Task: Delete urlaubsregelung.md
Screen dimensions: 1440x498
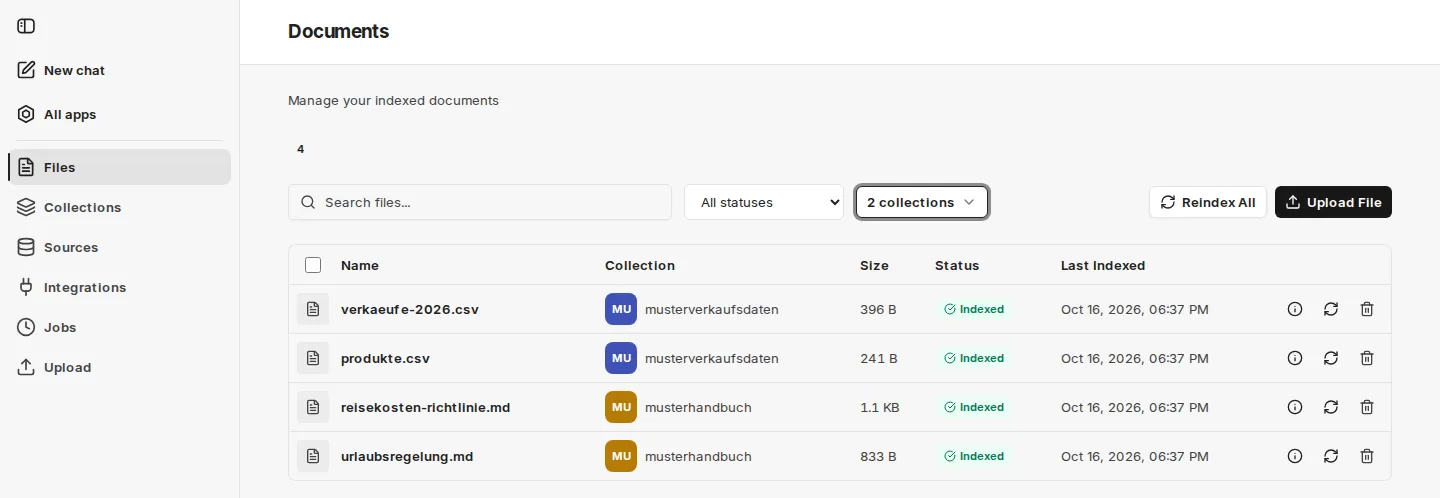Action: [x=1367, y=456]
